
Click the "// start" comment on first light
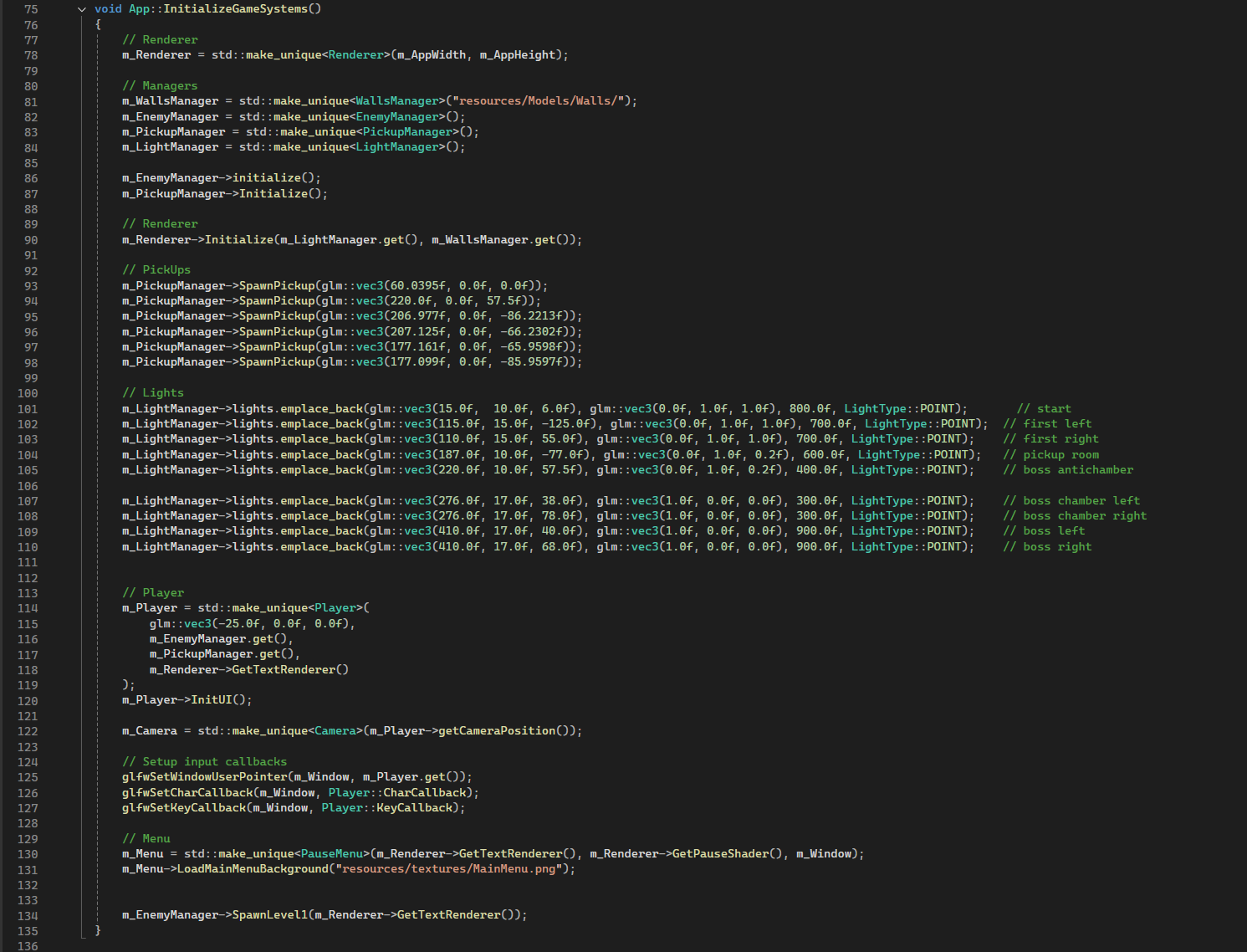pos(1043,409)
